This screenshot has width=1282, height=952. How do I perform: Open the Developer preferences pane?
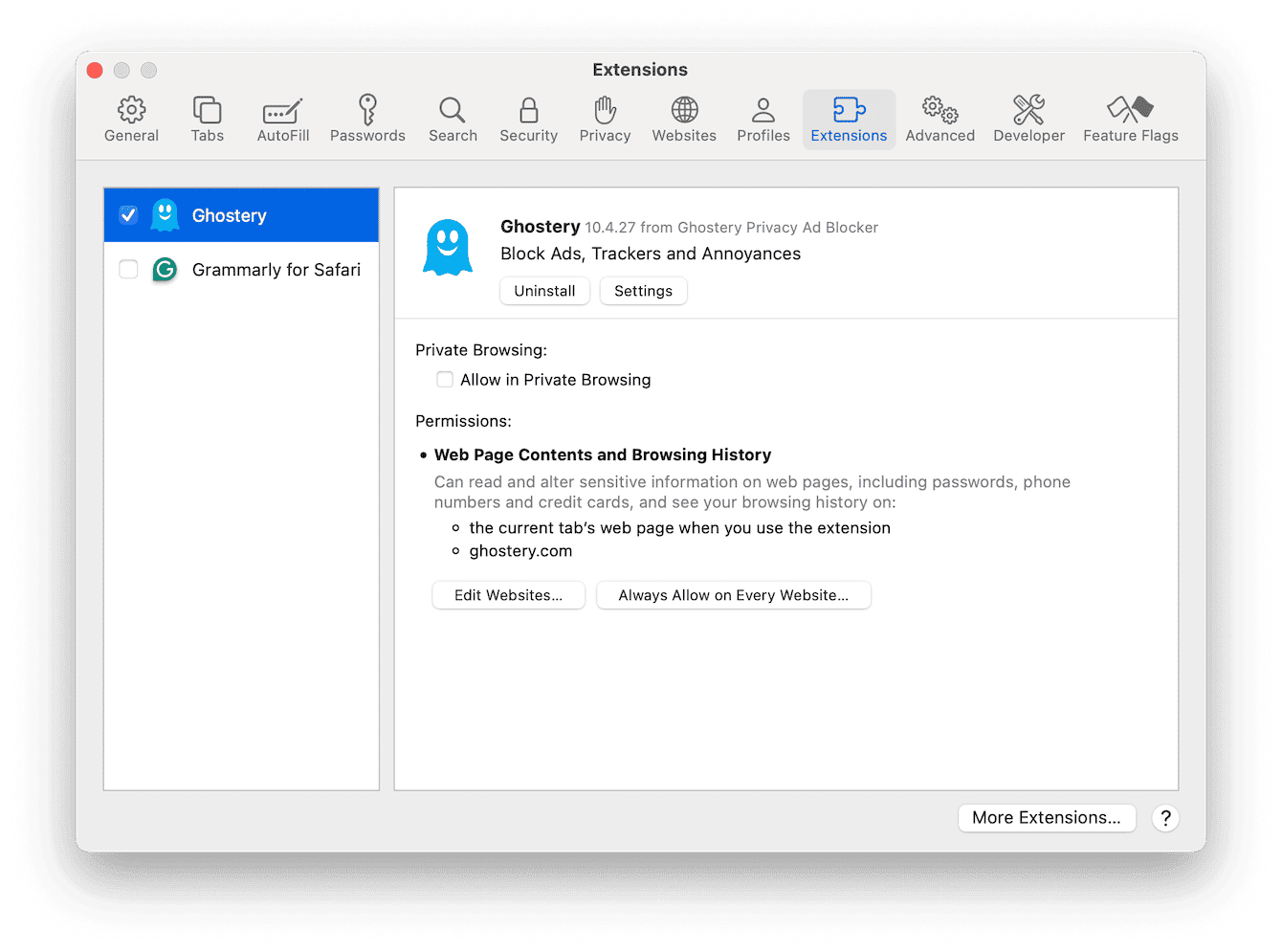[x=1028, y=118]
